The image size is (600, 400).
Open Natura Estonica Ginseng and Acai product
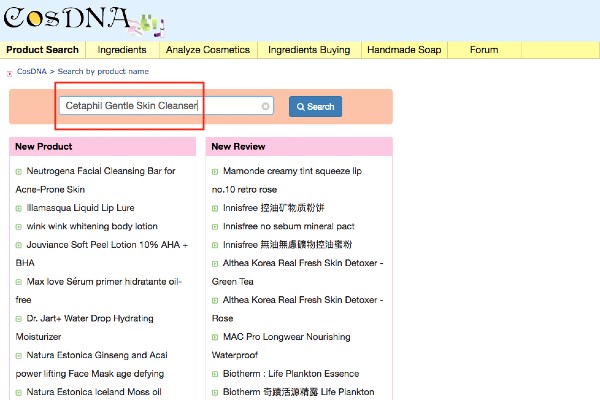point(91,364)
